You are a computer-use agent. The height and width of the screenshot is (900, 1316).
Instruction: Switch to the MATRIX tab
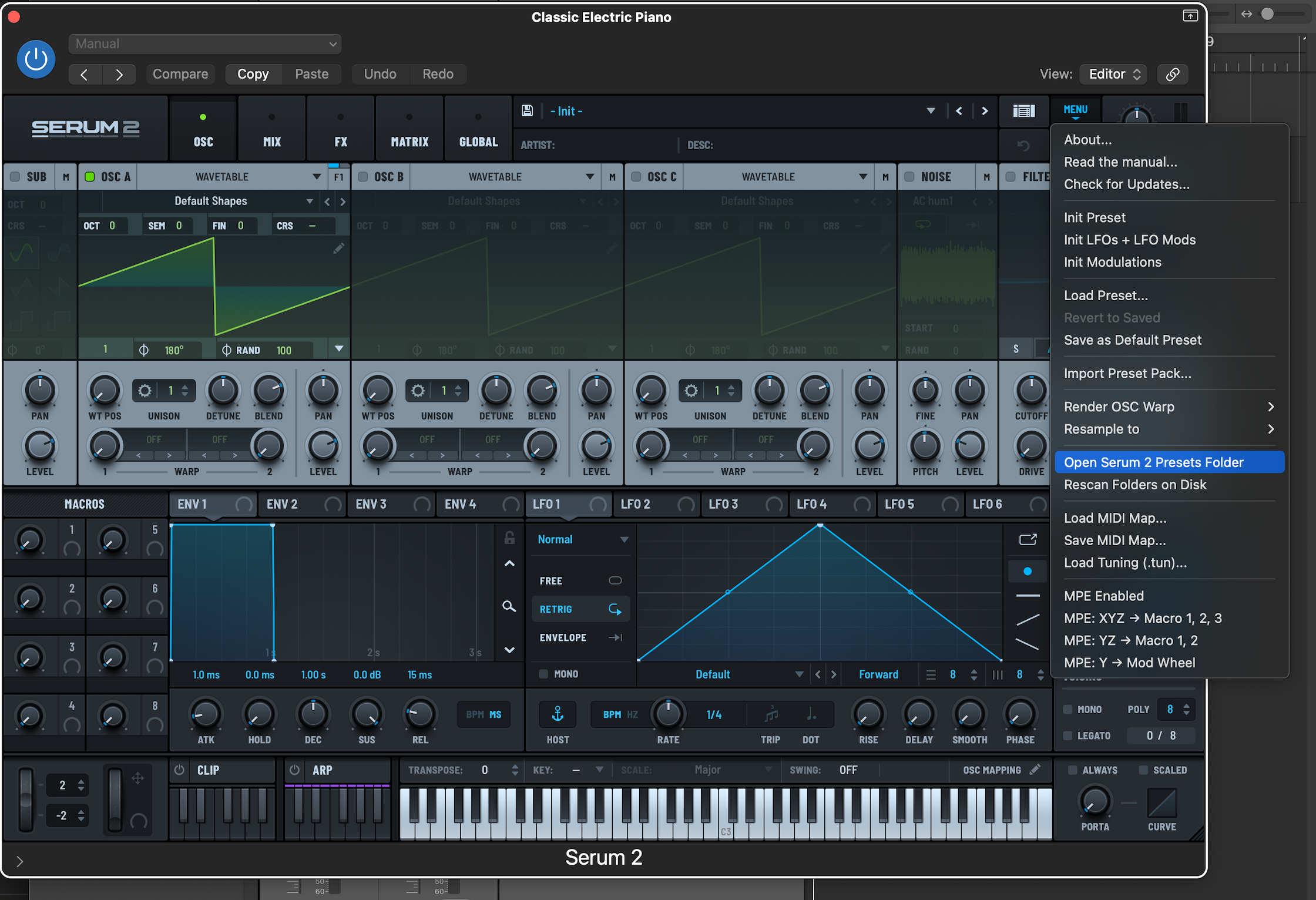pyautogui.click(x=409, y=129)
